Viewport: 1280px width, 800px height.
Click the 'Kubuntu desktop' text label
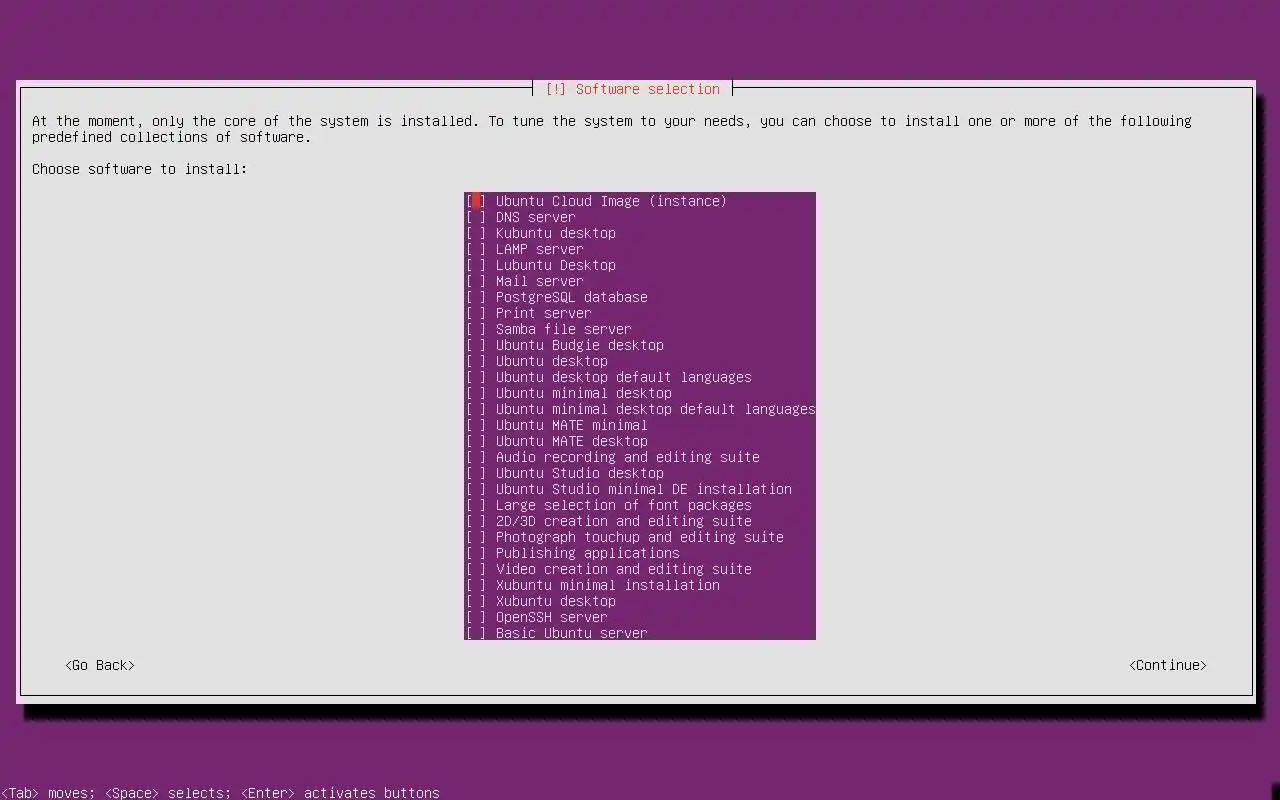coord(556,233)
